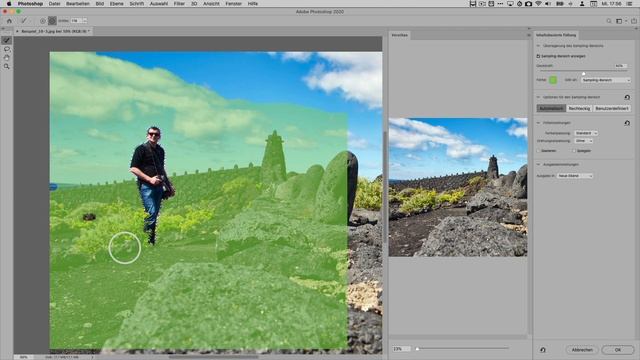This screenshot has width=640, height=360.
Task: Switch brush to subtract mode icon
Action: [x=52, y=21]
